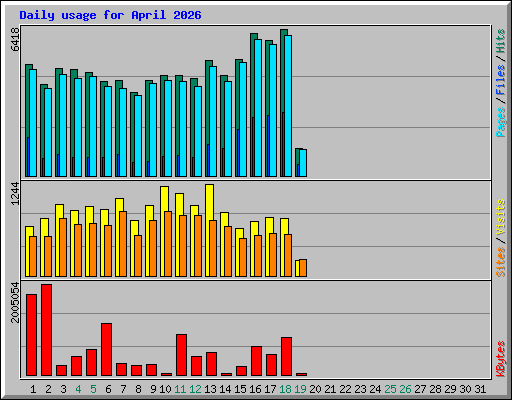Select day 28 on the x-axis
Screen dimensions: 512x400
point(435,389)
